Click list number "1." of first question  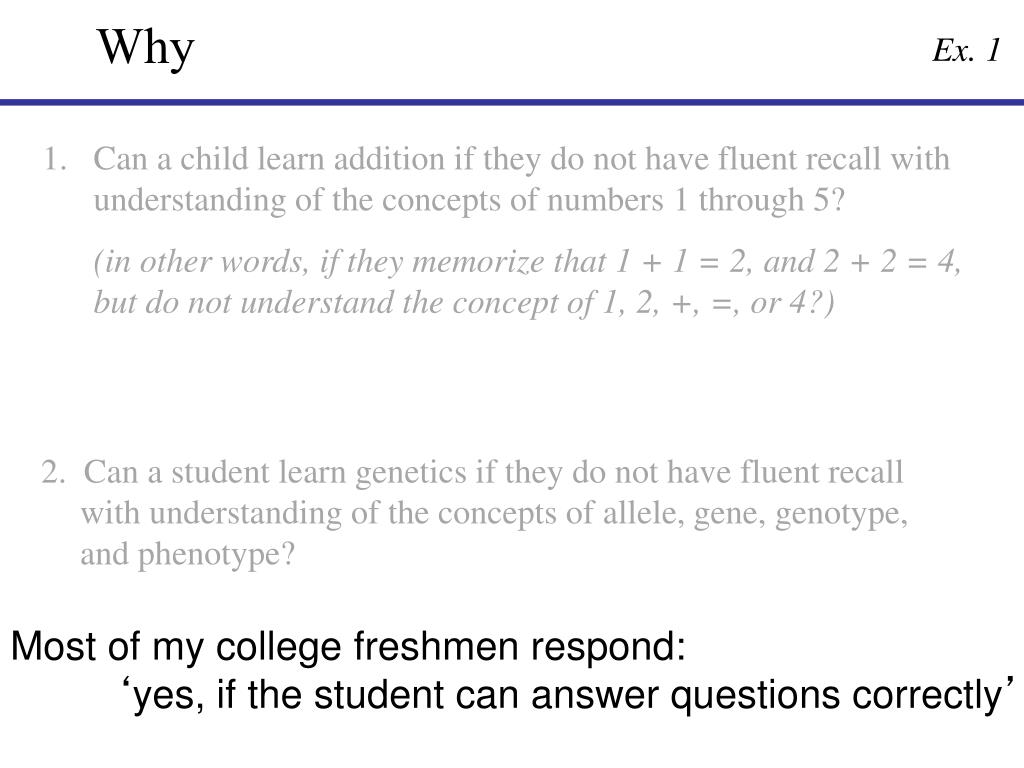click(55, 159)
